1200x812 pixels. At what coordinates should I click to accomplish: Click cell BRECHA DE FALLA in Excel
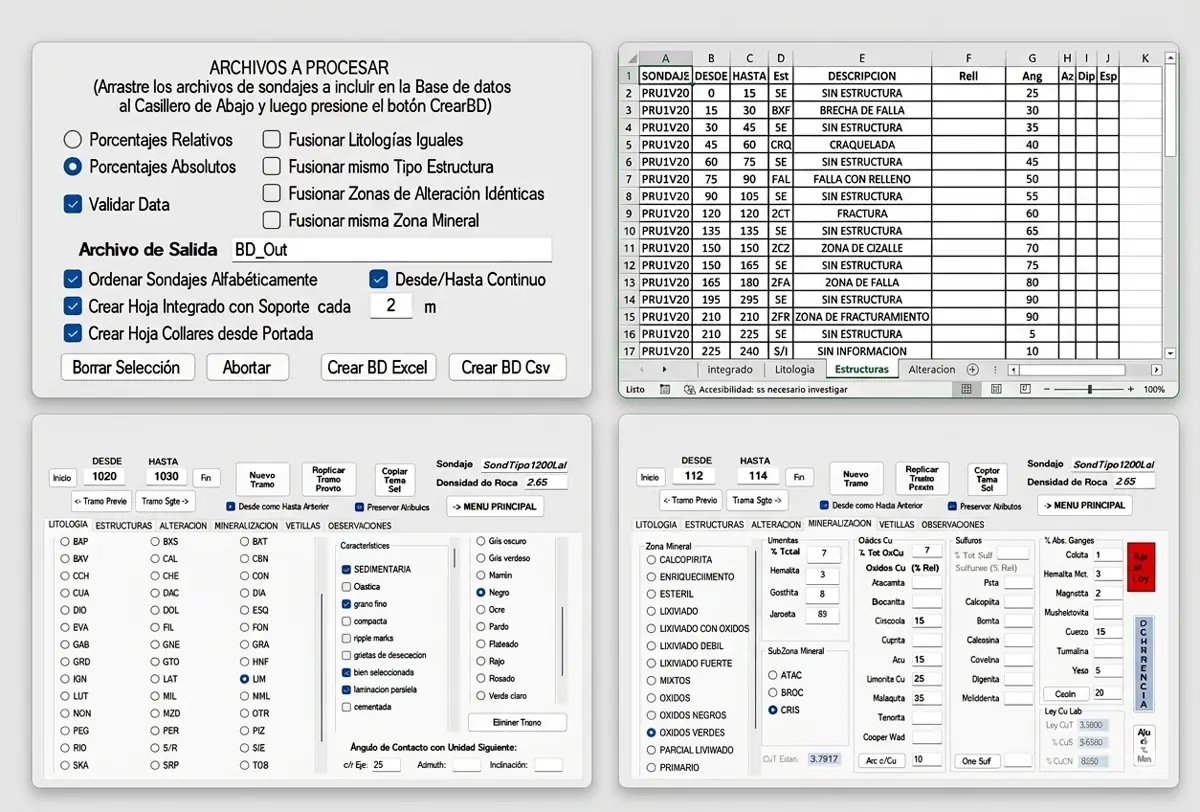862,110
